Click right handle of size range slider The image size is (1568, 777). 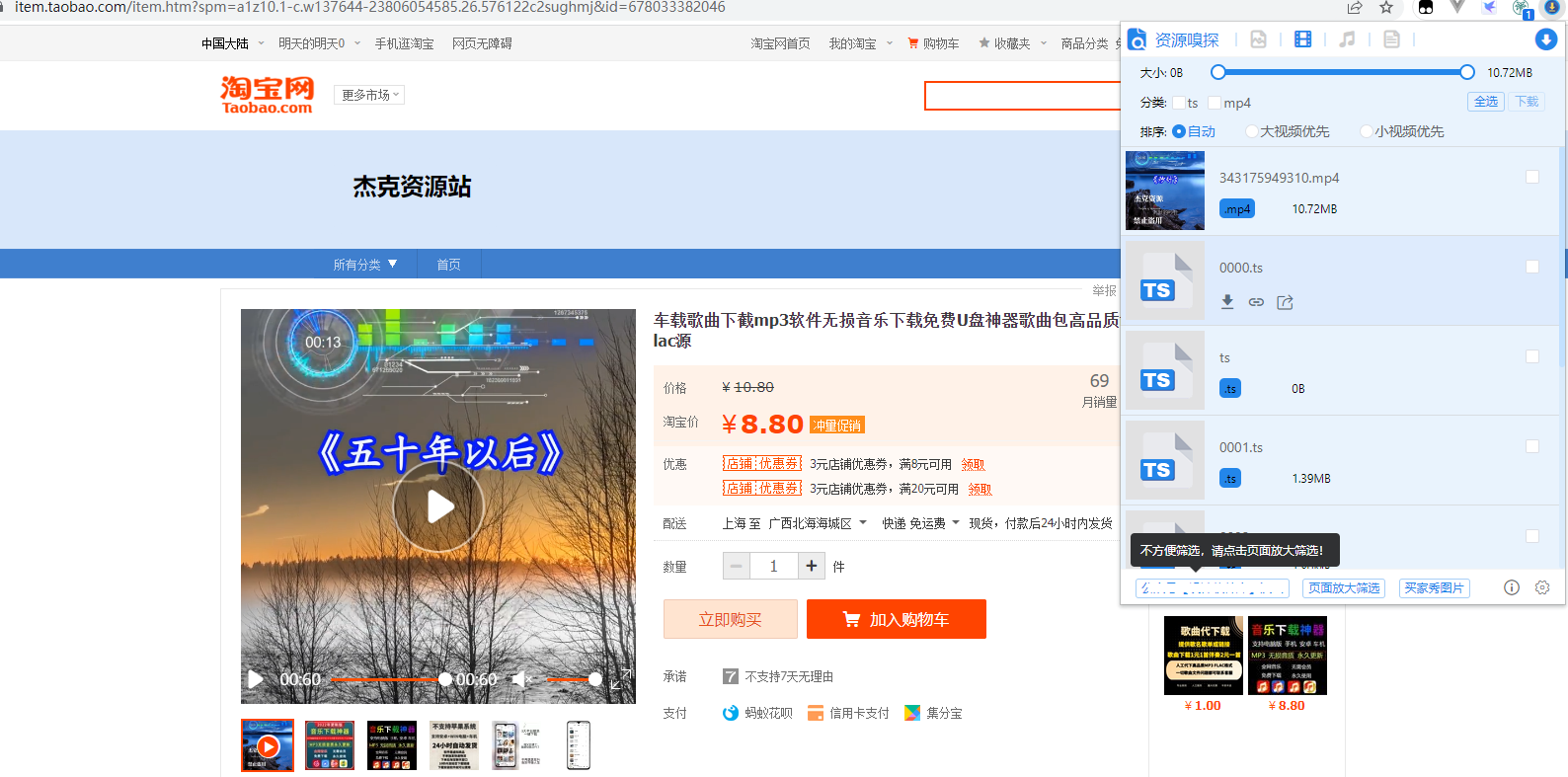[x=1467, y=72]
